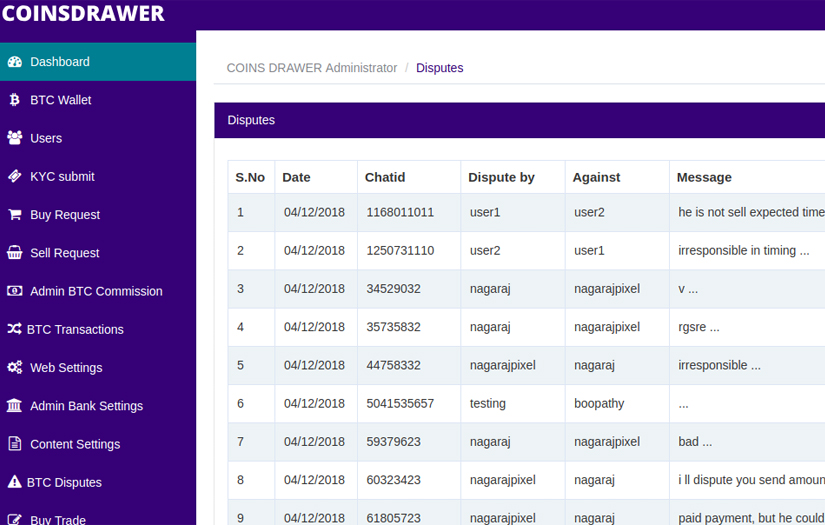Click the warning triangle icon for BTC Disputes
825x525 pixels.
[x=14, y=482]
